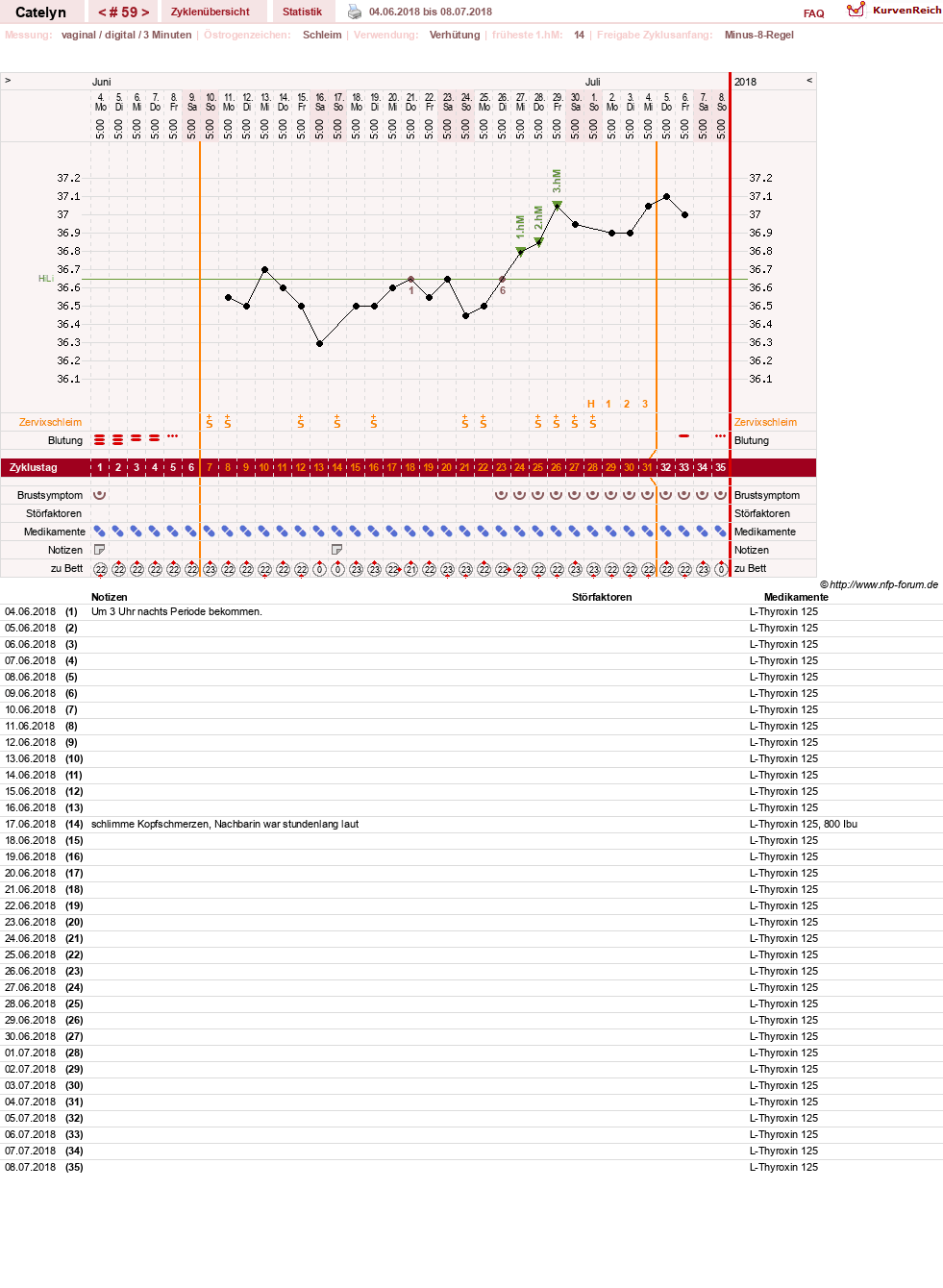Open the note icon on cycle day 1
Viewport: 943px width, 1288px height.
(x=99, y=550)
